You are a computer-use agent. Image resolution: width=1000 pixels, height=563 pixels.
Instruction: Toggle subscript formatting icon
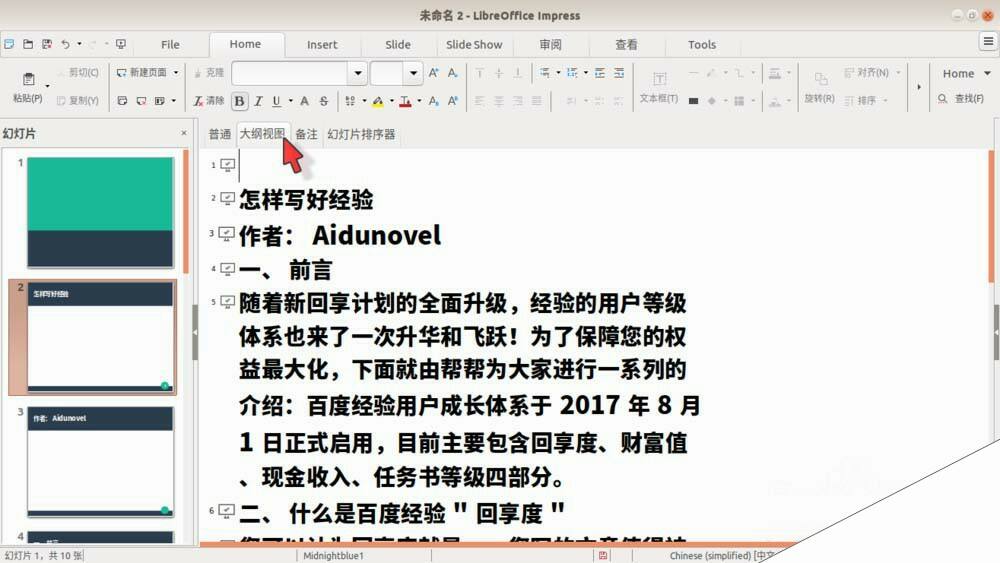pyautogui.click(x=434, y=101)
